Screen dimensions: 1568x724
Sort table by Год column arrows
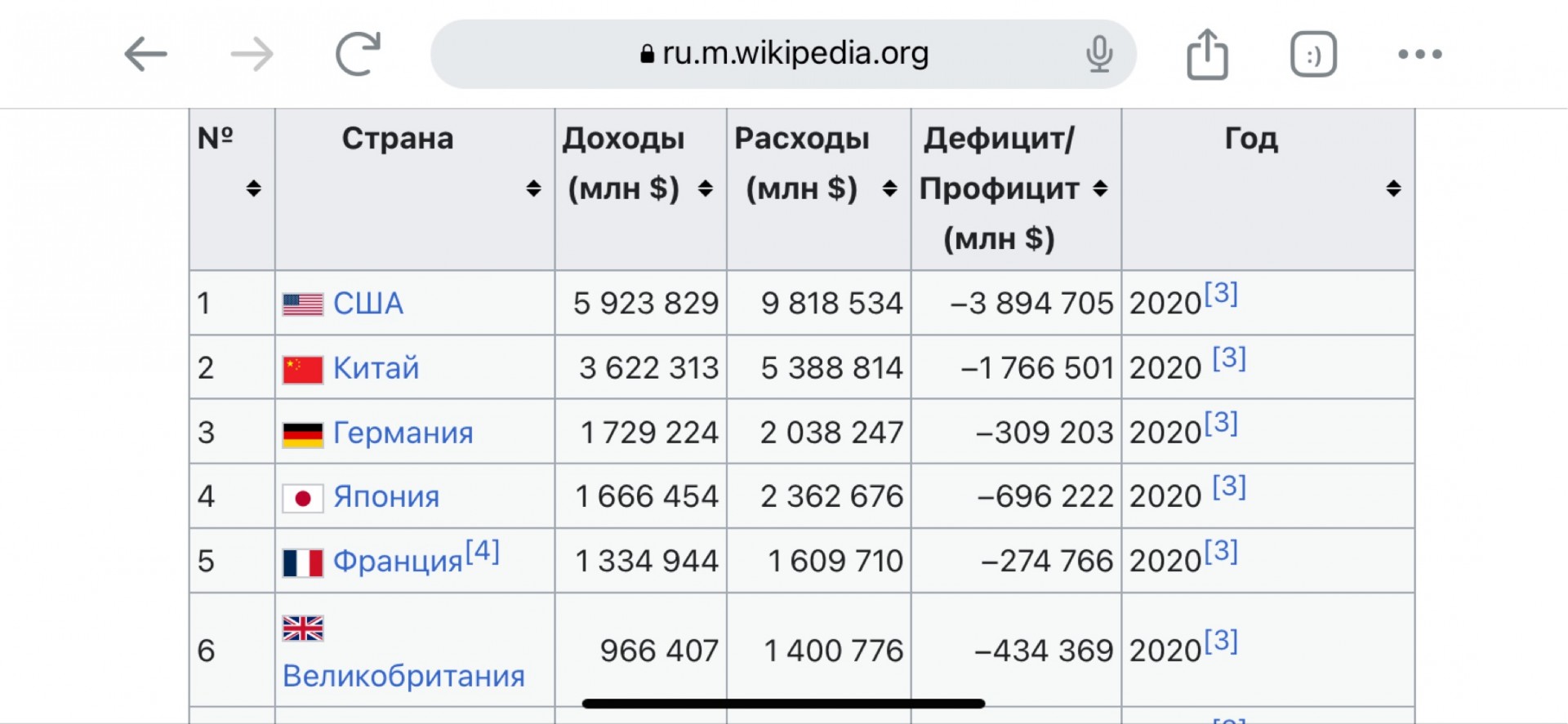pyautogui.click(x=1393, y=189)
